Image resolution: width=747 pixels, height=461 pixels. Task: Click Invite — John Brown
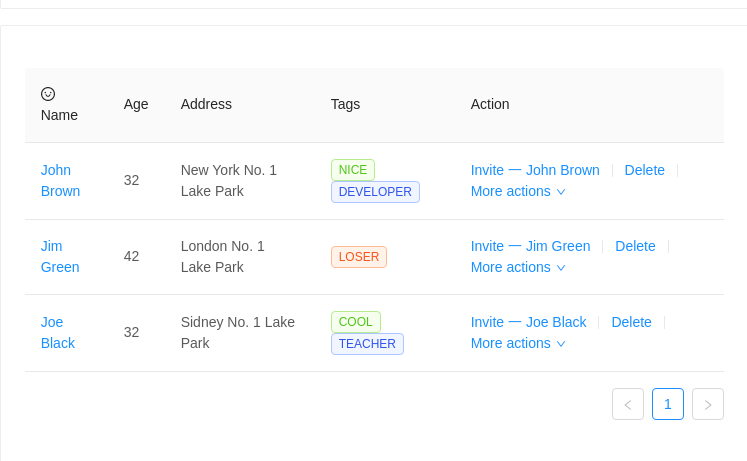535,170
